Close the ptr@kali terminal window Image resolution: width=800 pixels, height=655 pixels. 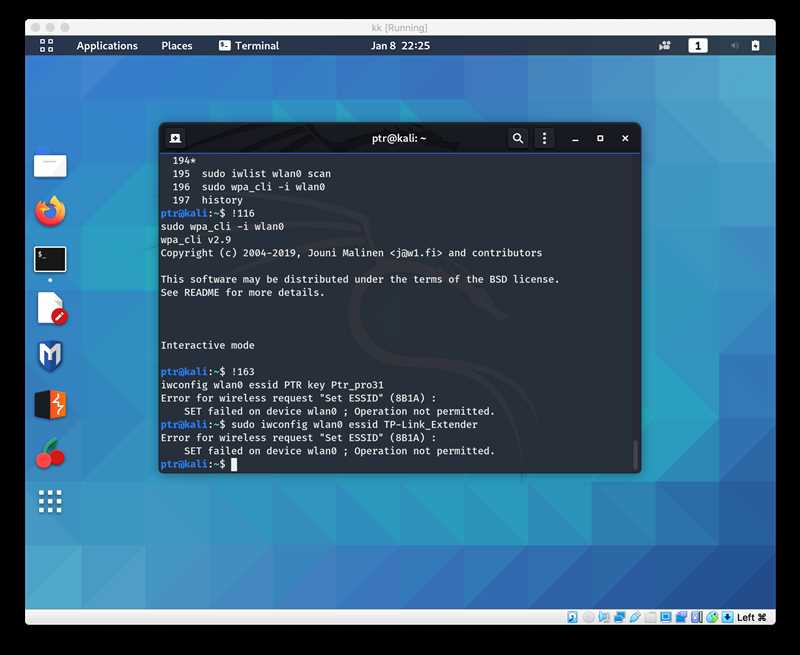[x=625, y=138]
